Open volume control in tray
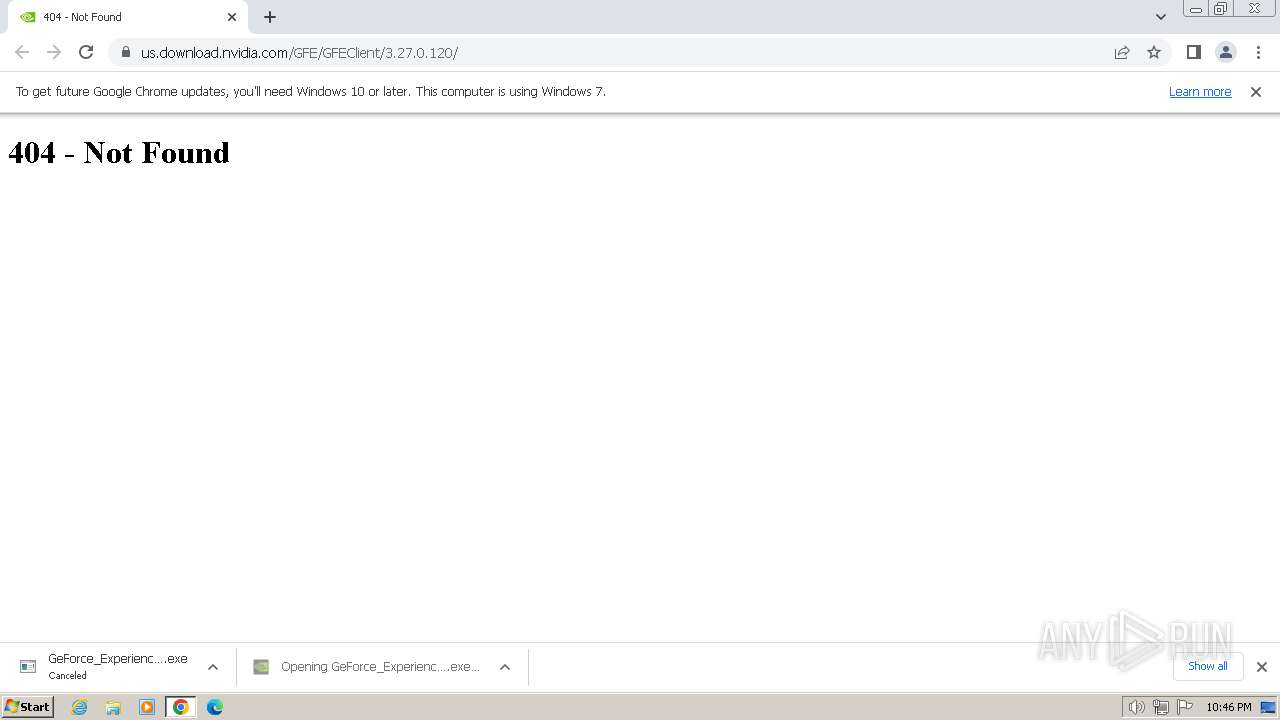 click(x=1136, y=707)
